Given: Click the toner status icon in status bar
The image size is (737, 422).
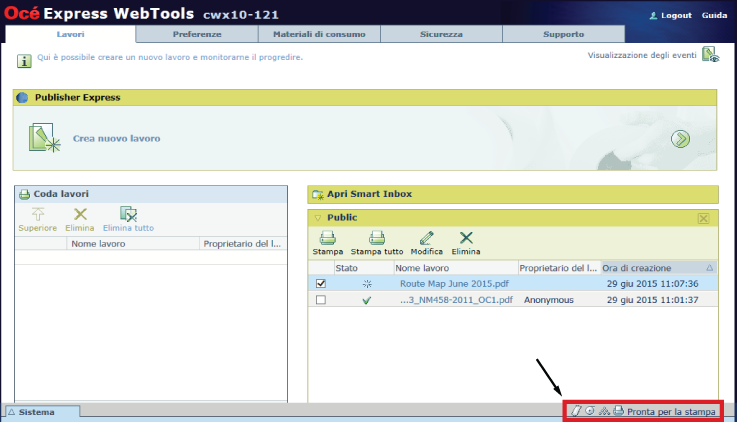Looking at the screenshot, I should (x=604, y=411).
